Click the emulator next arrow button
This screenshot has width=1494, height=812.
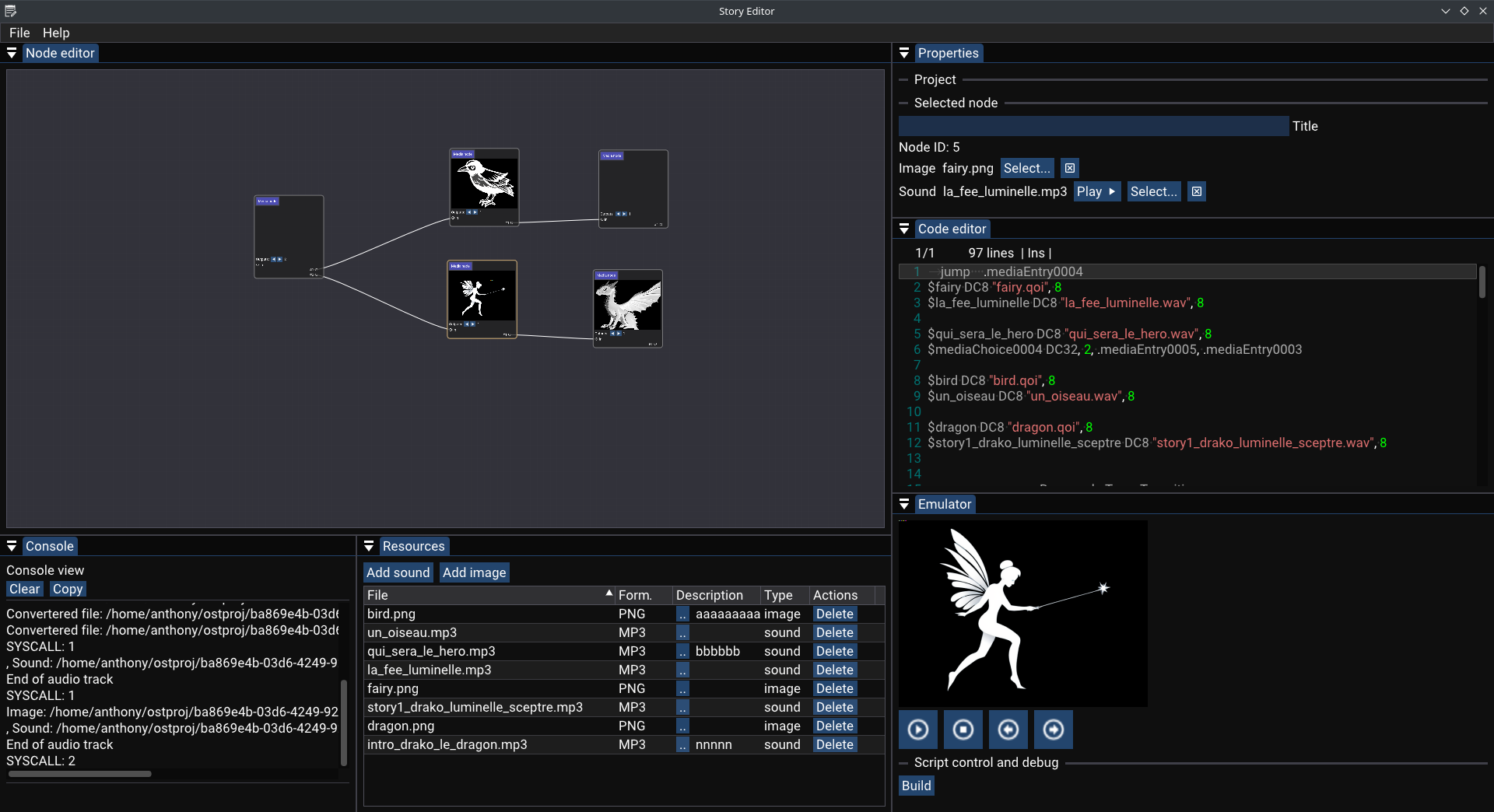(x=1054, y=730)
